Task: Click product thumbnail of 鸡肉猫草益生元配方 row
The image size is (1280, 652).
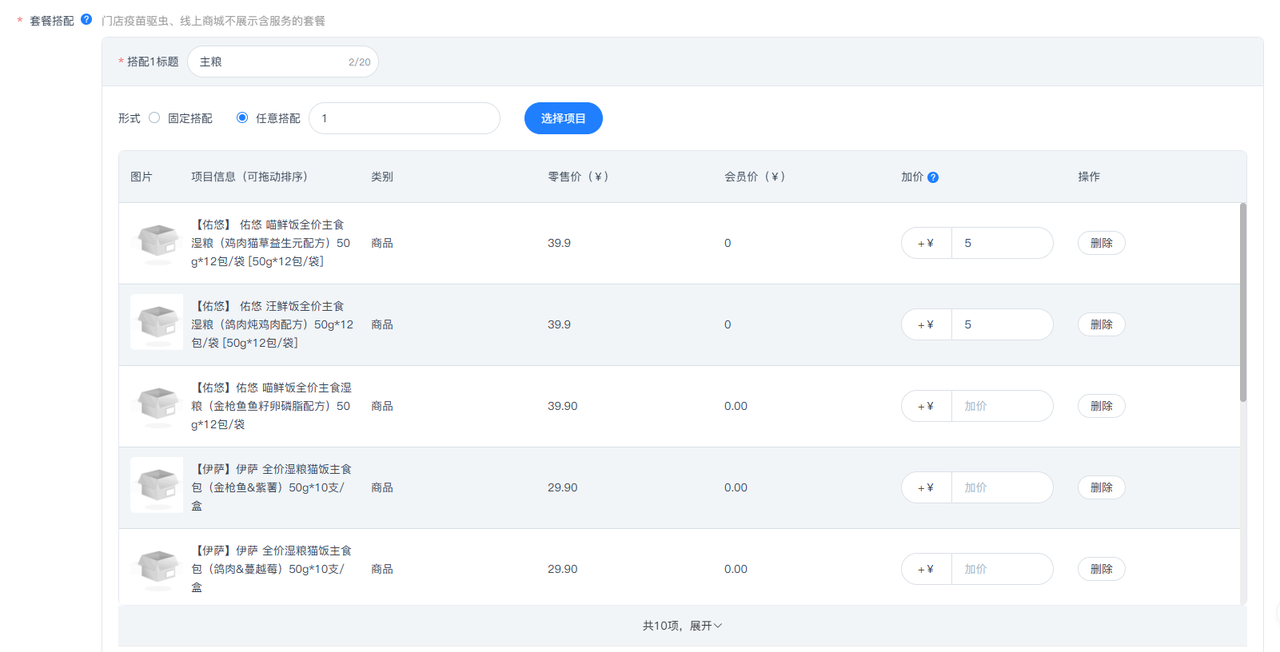Action: coord(157,243)
